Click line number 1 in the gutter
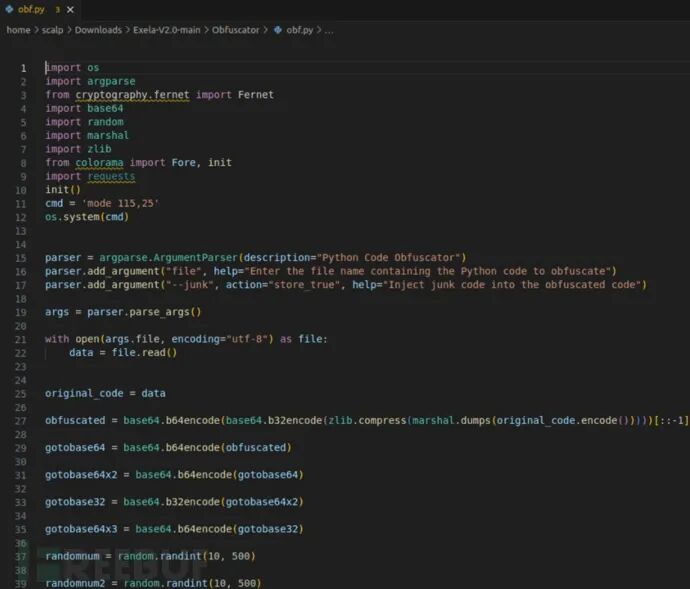The width and height of the screenshot is (690, 589). 23,68
